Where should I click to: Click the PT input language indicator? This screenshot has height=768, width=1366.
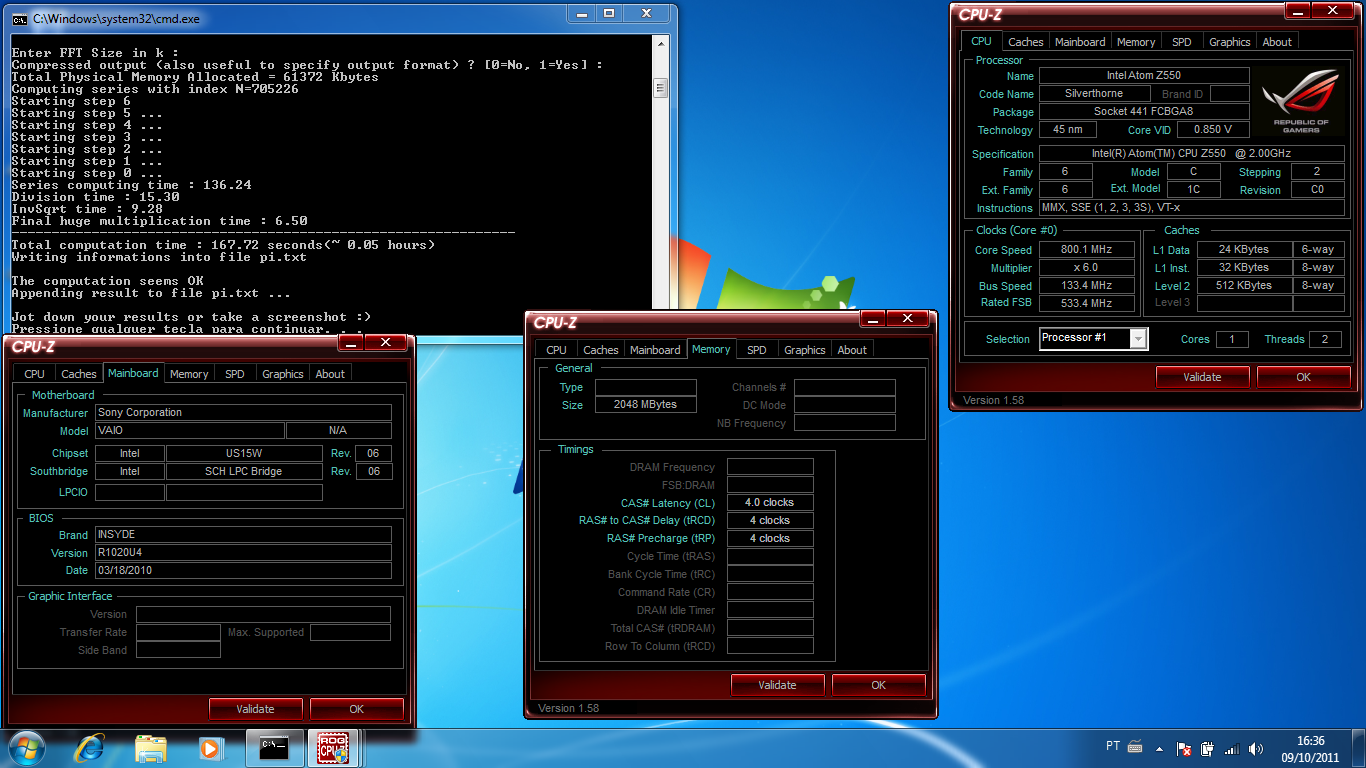[x=1113, y=746]
